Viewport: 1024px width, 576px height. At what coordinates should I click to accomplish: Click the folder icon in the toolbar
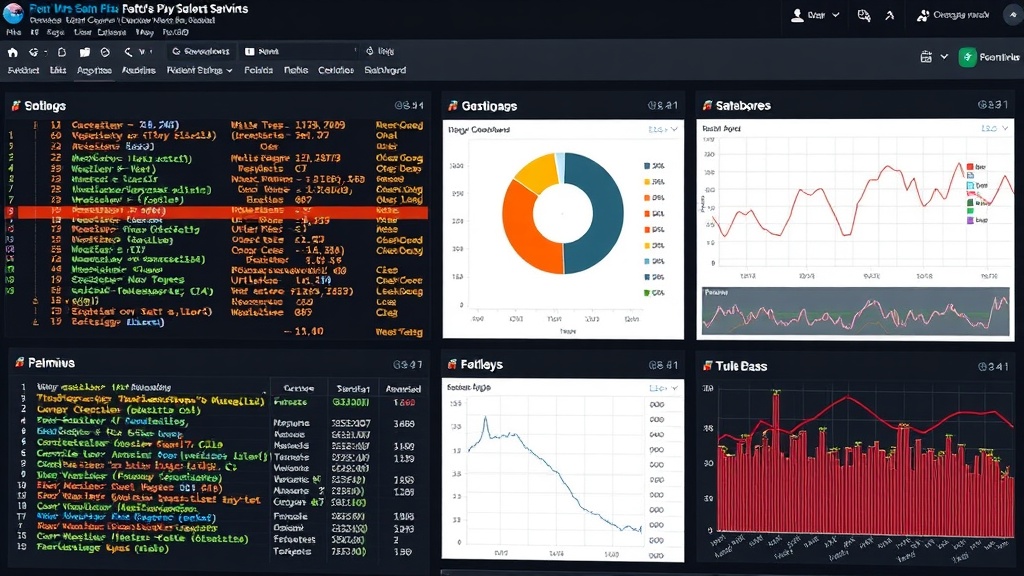coord(85,51)
